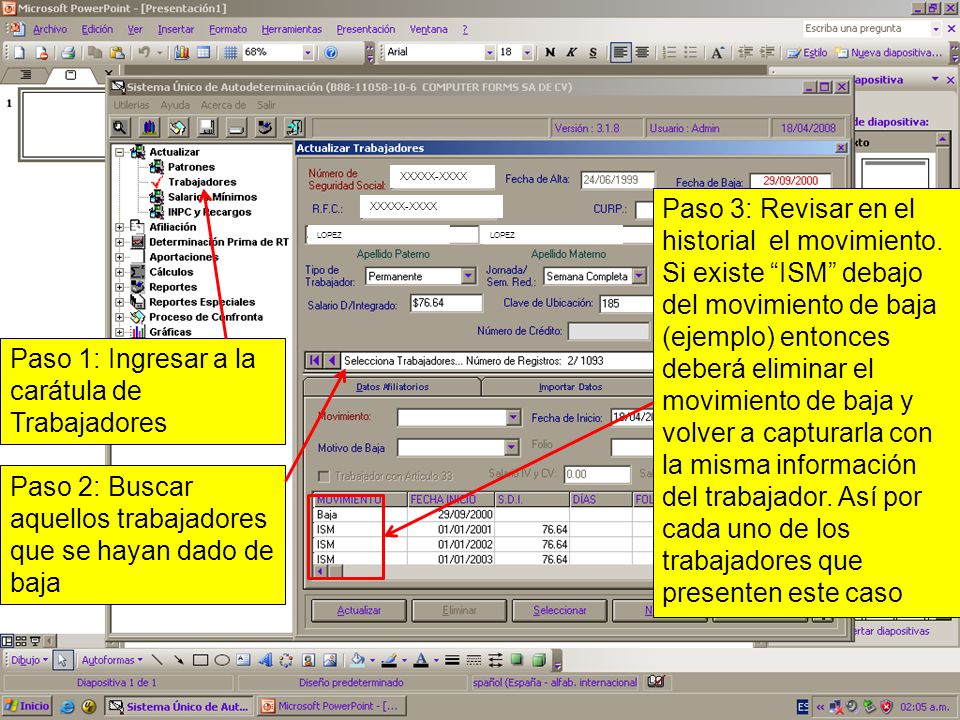Click Nueva diapositiva in the toolbar
This screenshot has height=720, width=960.
point(889,53)
